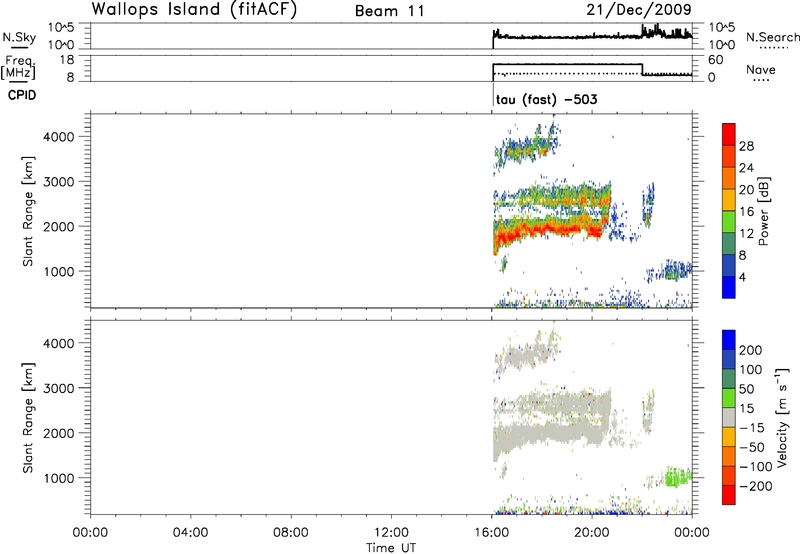Click the '20:00' time axis tick label

(592, 533)
